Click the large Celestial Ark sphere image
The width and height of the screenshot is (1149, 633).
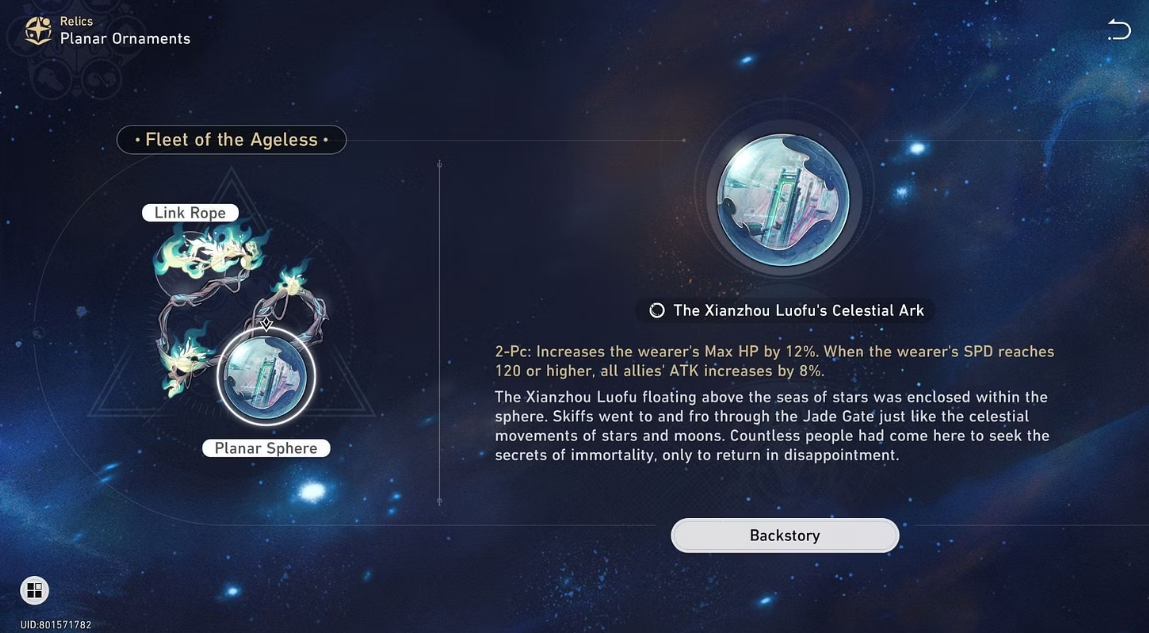[x=783, y=200]
